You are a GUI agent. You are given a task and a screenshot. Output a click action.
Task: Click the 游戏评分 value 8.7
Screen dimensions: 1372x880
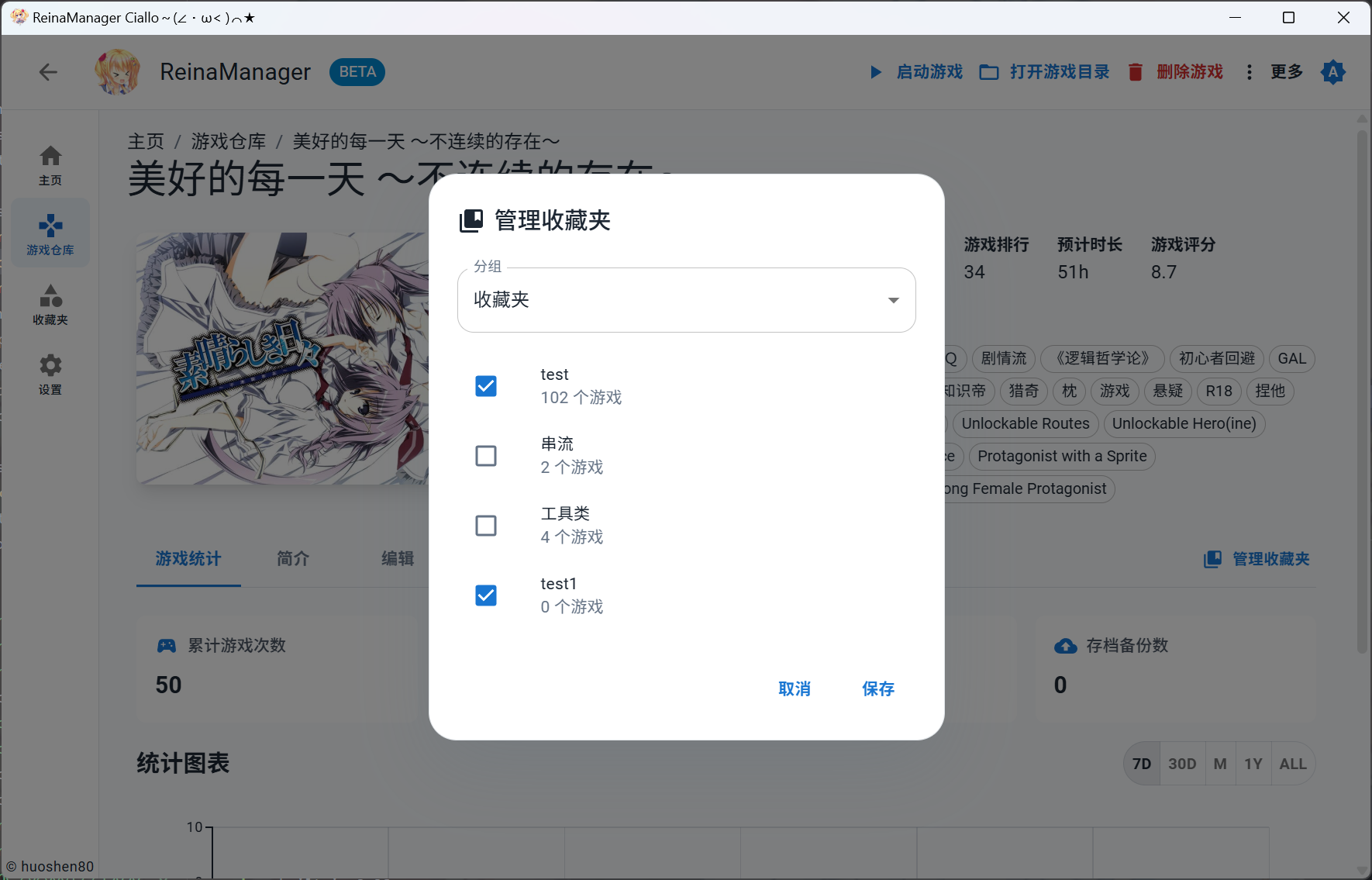tap(1163, 272)
